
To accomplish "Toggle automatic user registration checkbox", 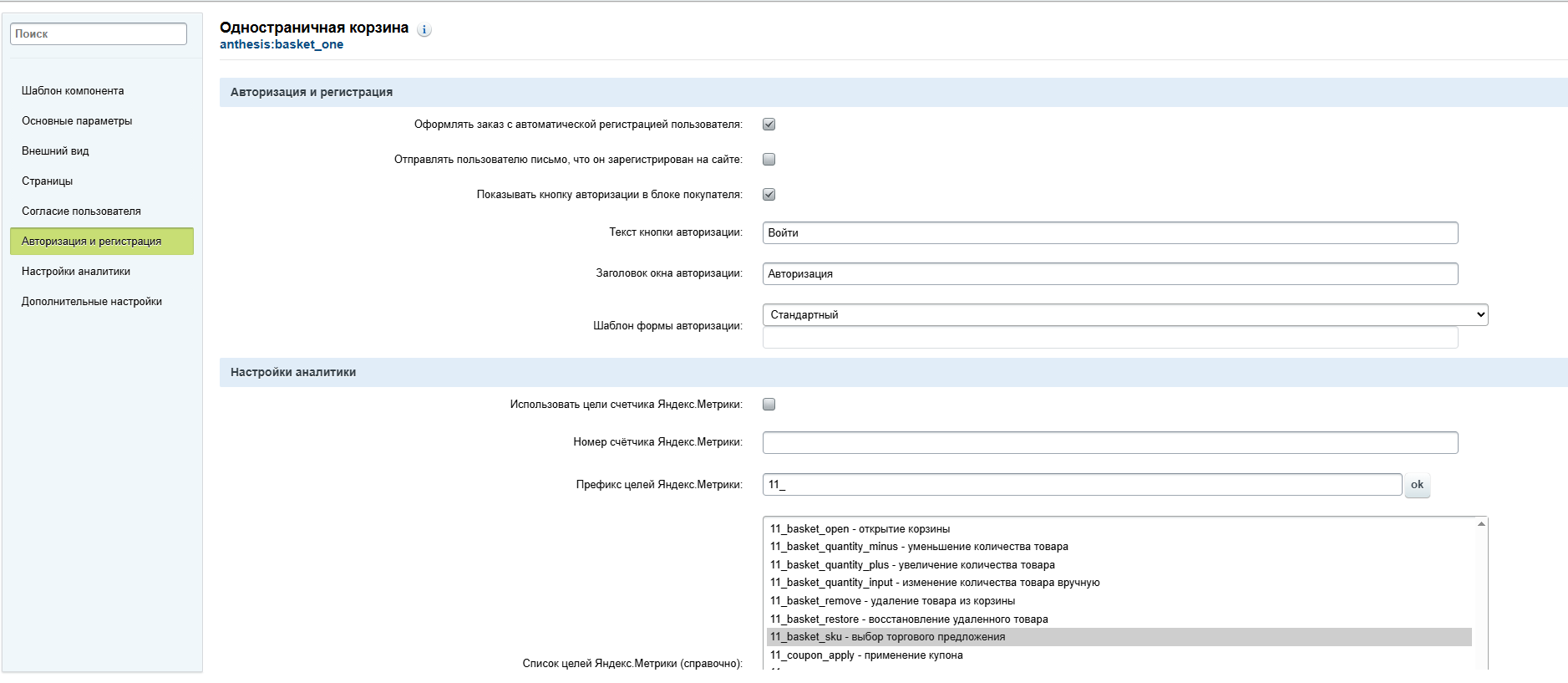I will click(x=769, y=125).
